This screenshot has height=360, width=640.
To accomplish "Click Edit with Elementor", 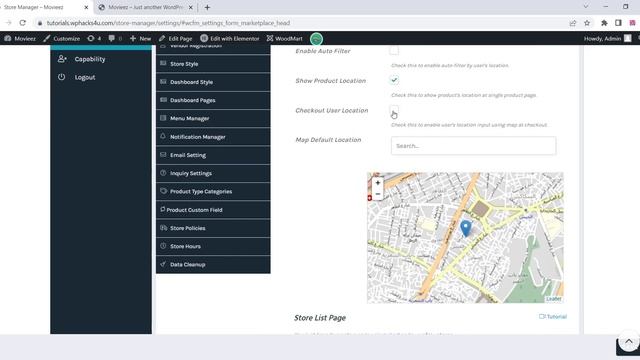I will 230,38.
